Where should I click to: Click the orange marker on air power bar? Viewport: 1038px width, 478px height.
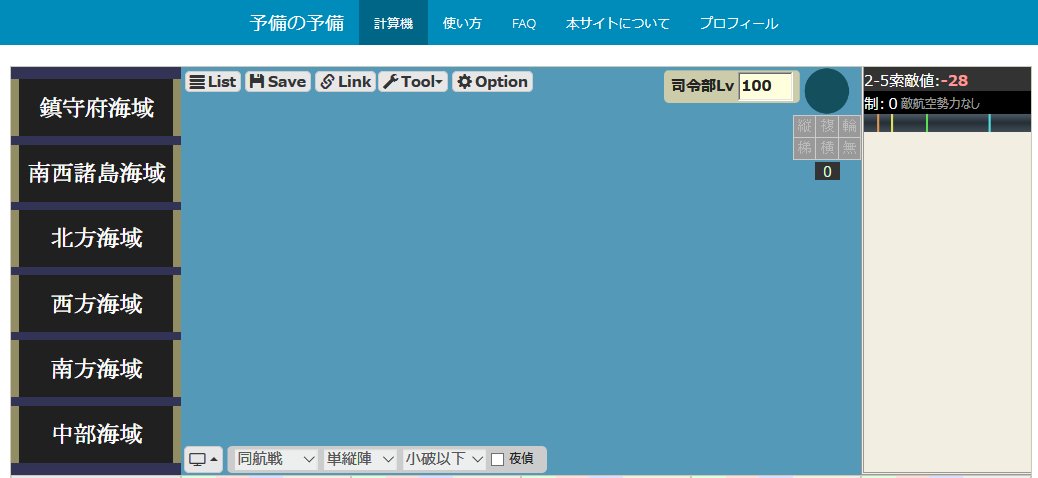pos(878,123)
